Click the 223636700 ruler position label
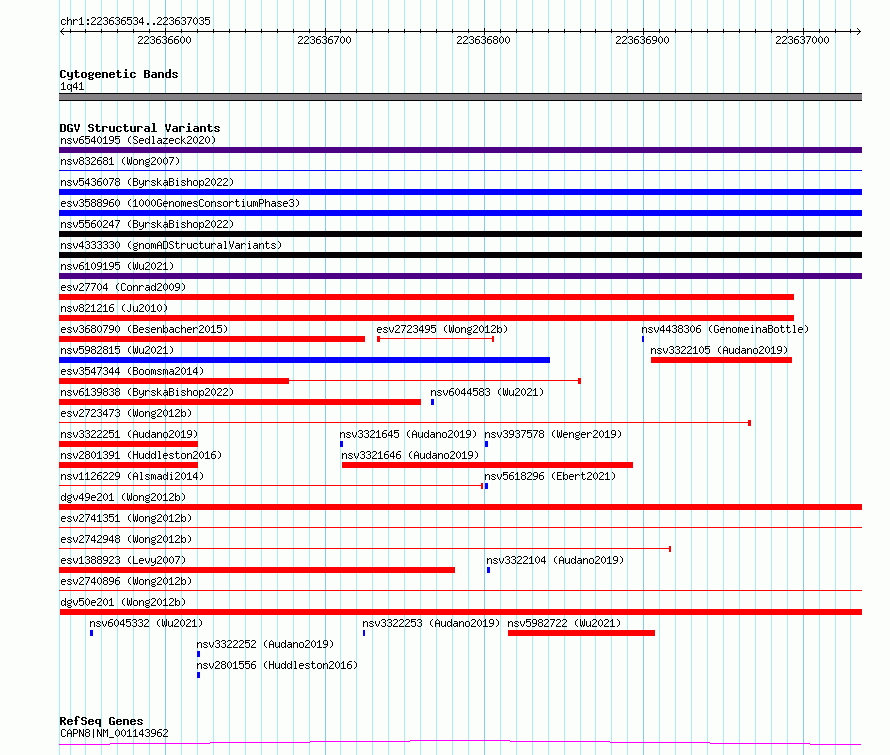890x755 pixels. coord(324,40)
